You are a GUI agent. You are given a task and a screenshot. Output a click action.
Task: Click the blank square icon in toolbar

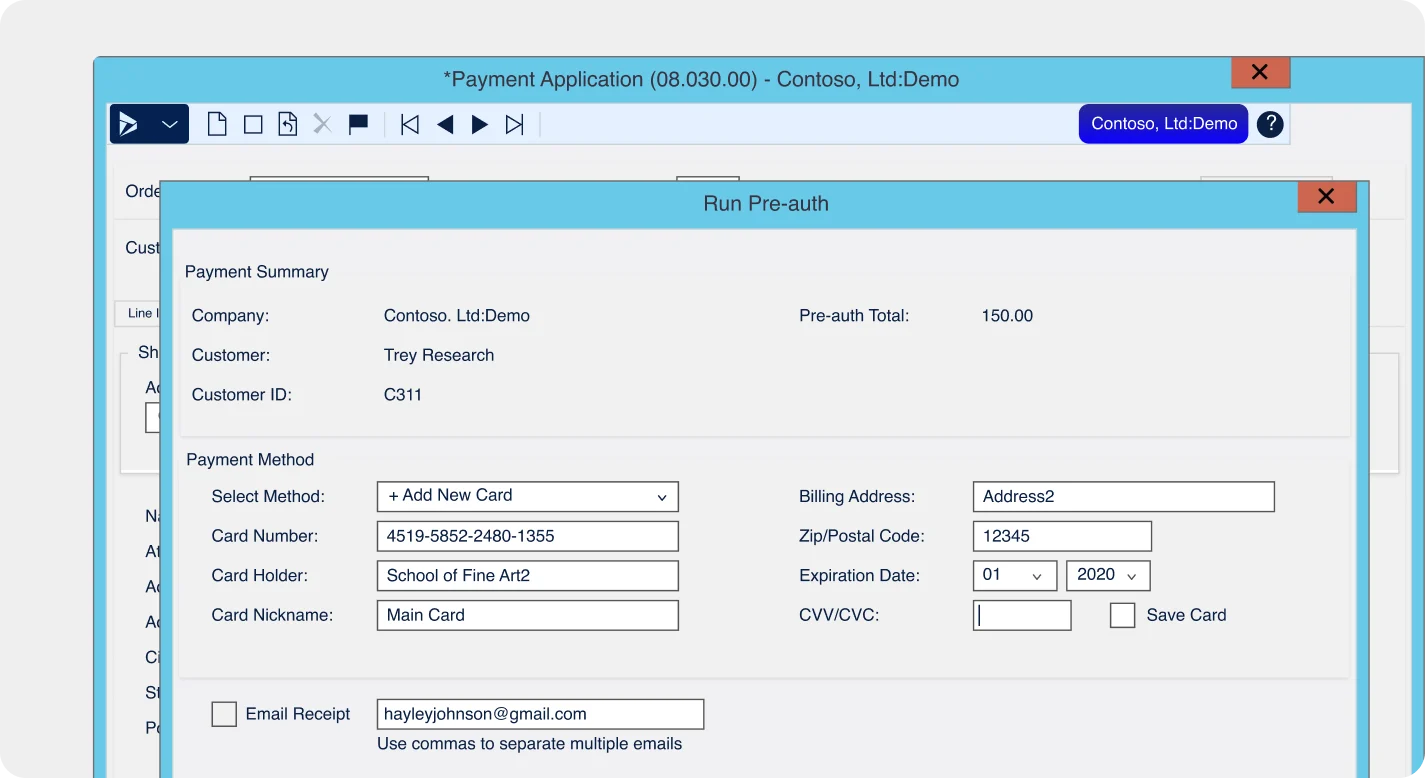pyautogui.click(x=253, y=125)
